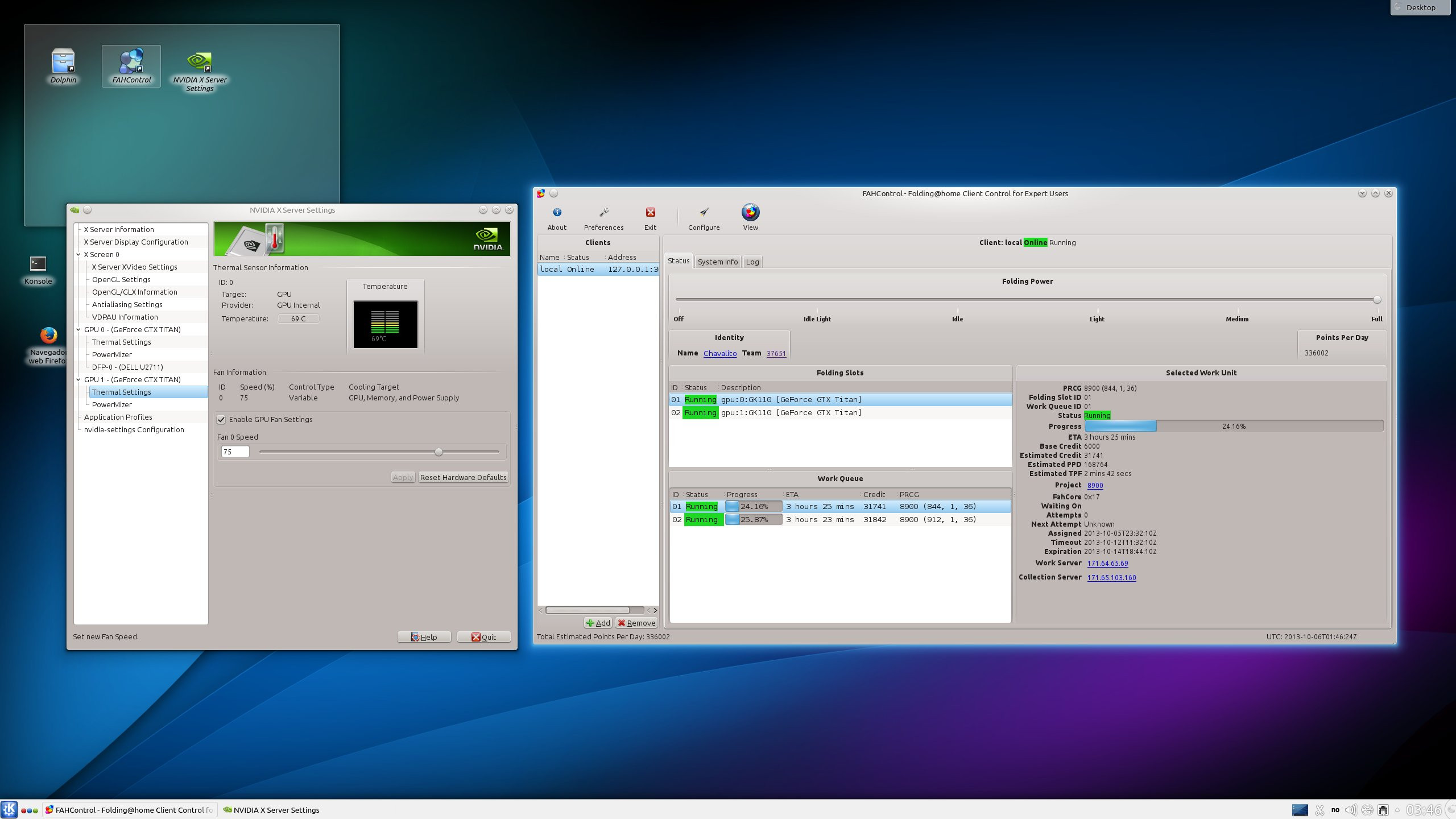The height and width of the screenshot is (819, 1456).
Task: Click the Desktop toolbox button top right
Action: click(1420, 7)
